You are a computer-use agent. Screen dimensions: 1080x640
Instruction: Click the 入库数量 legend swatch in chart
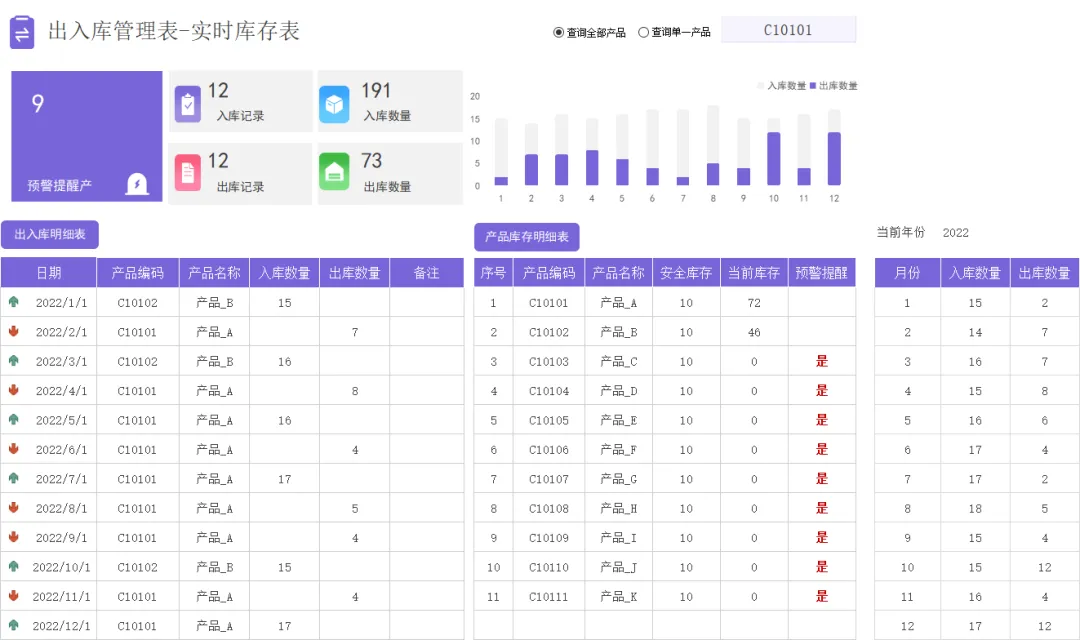(760, 85)
